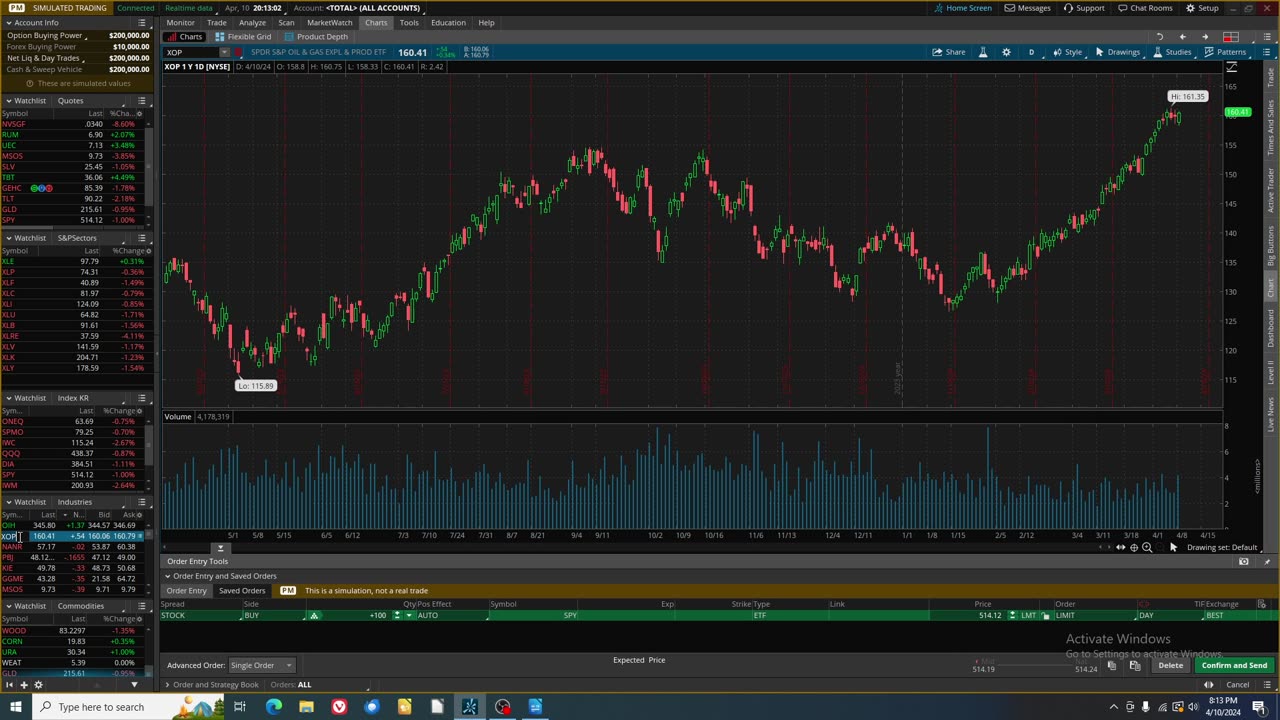Open Industries watchlist panel list menu
The image size is (1280, 720).
[x=142, y=502]
